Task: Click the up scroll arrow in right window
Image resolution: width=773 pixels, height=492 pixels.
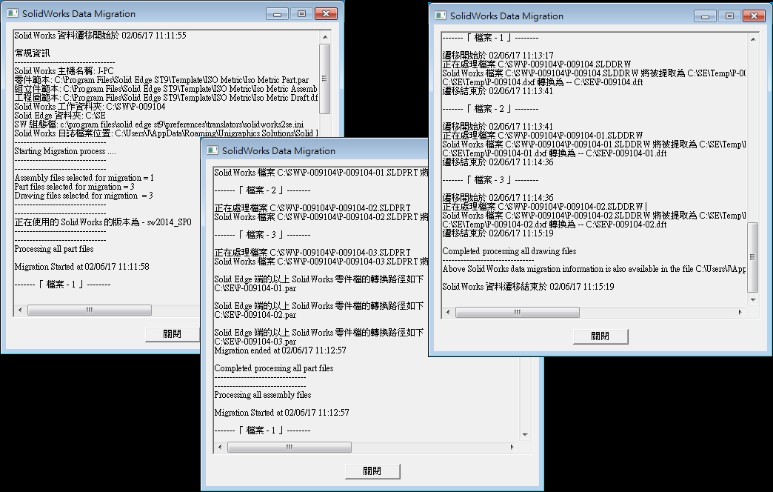Action: tap(753, 39)
